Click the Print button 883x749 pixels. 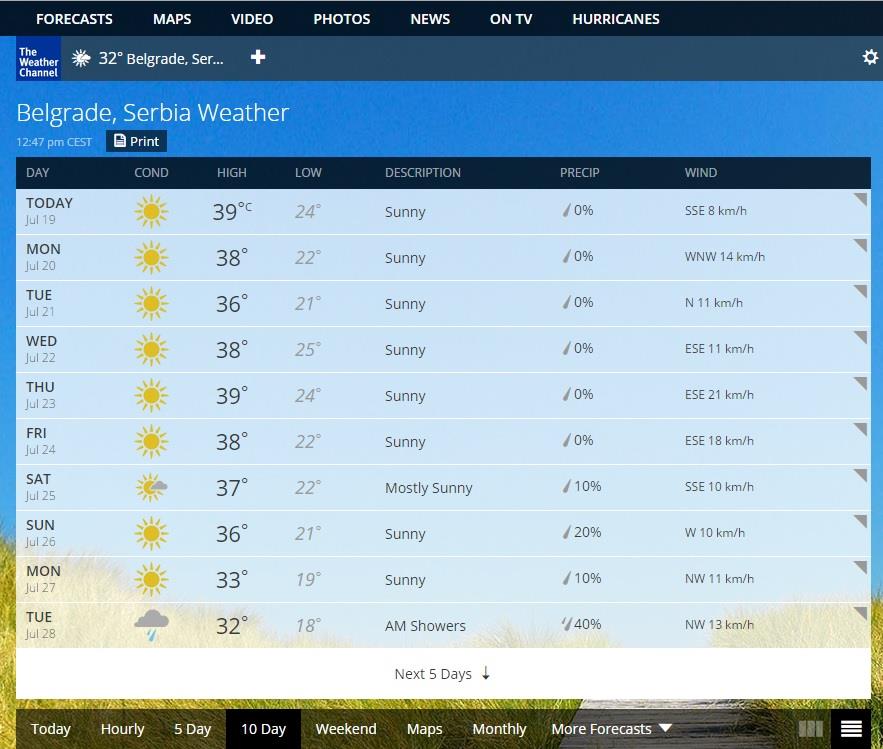tap(136, 141)
